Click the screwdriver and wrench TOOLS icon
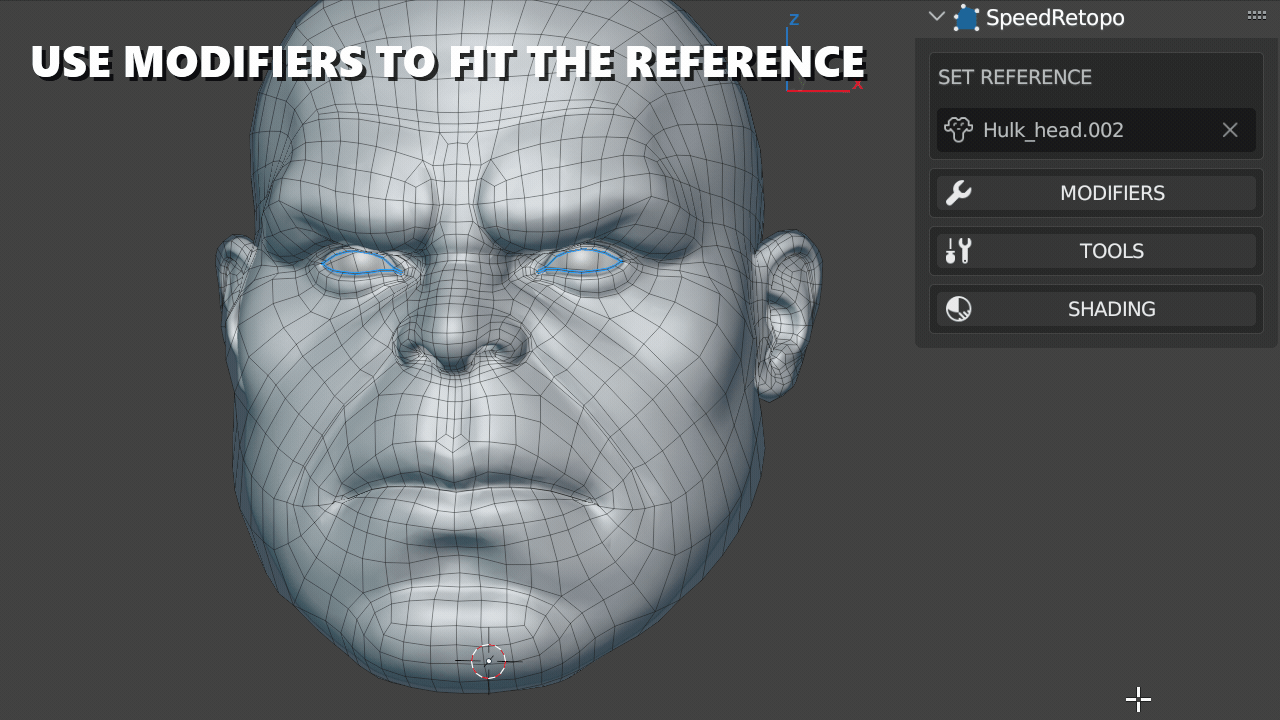Image resolution: width=1280 pixels, height=720 pixels. coord(958,251)
